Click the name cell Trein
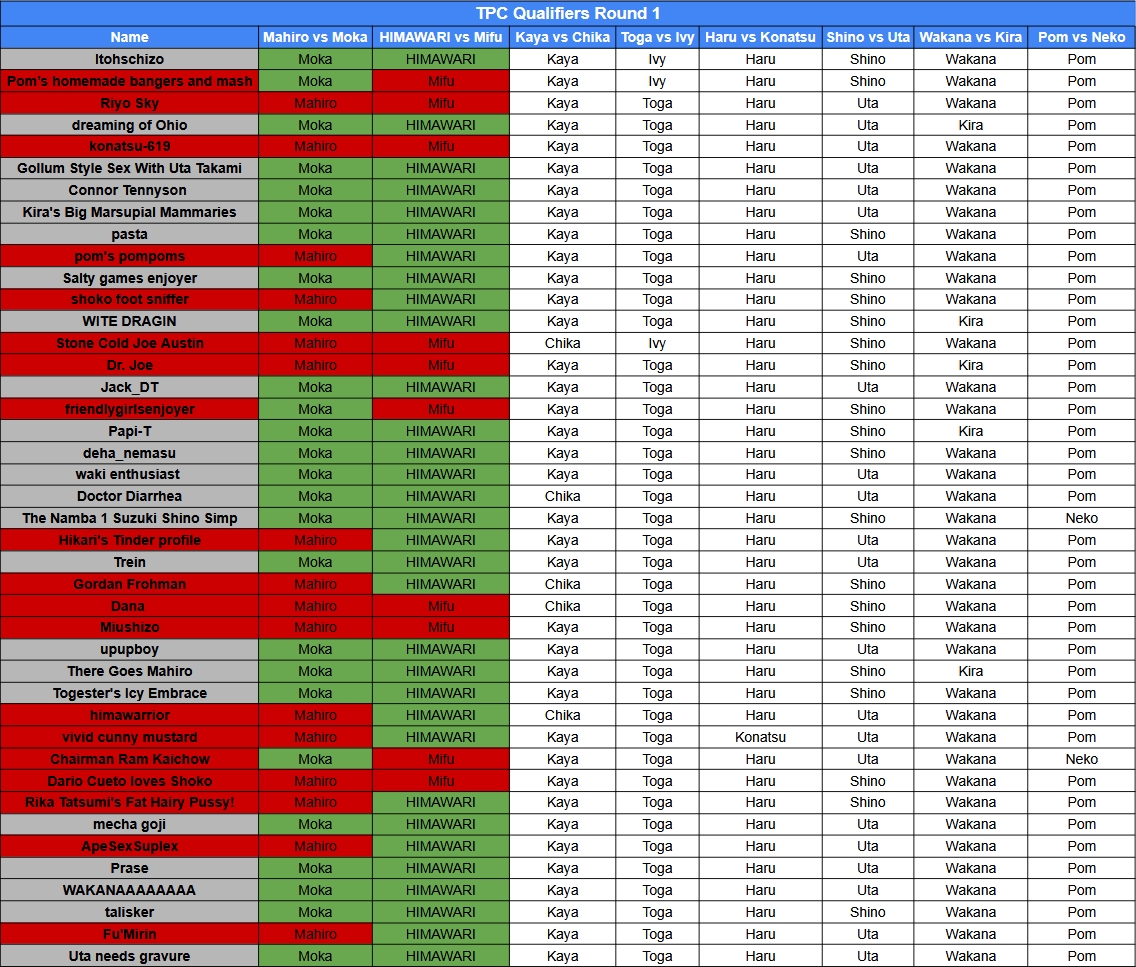 (130, 562)
